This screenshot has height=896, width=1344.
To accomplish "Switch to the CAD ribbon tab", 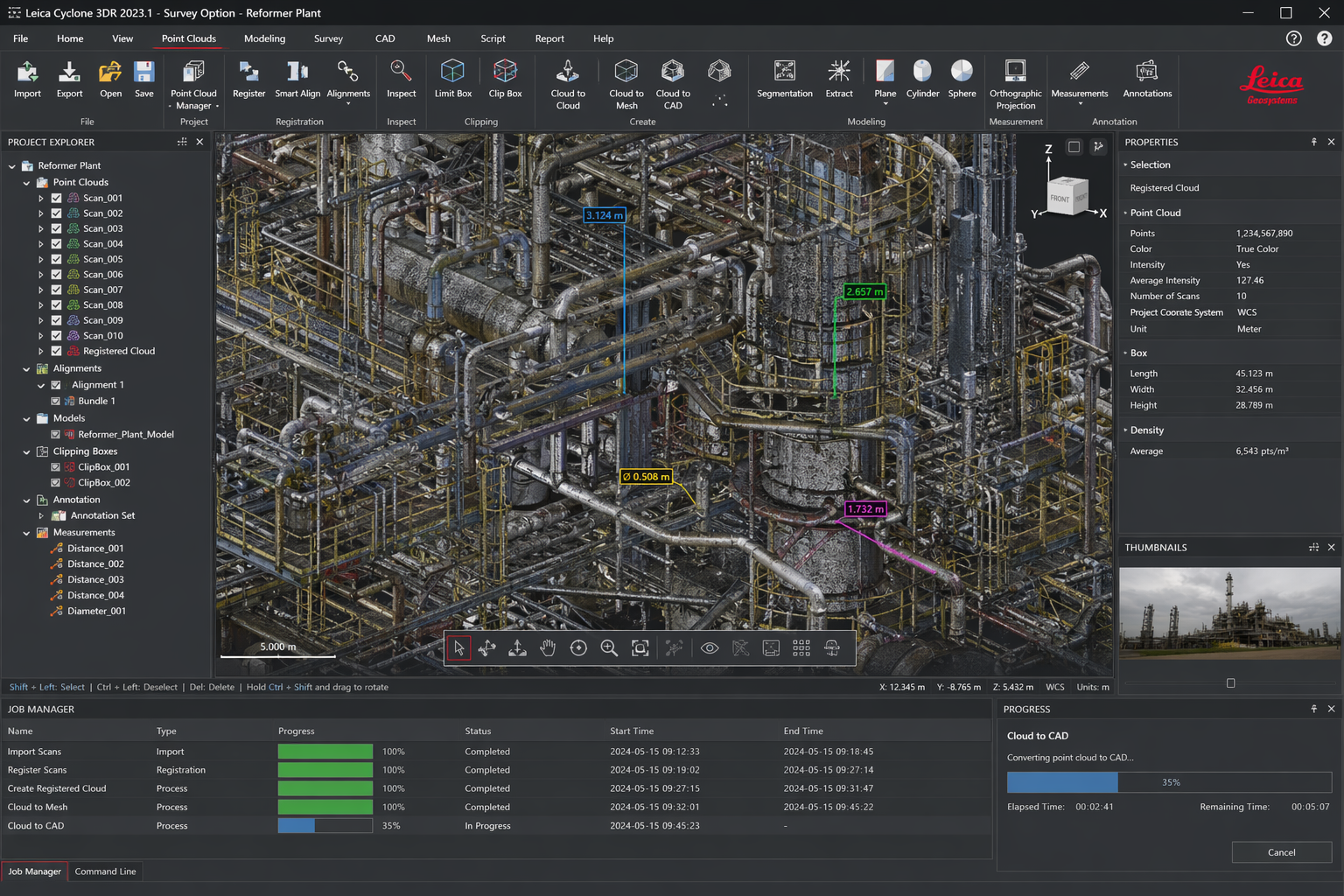I will coord(385,38).
